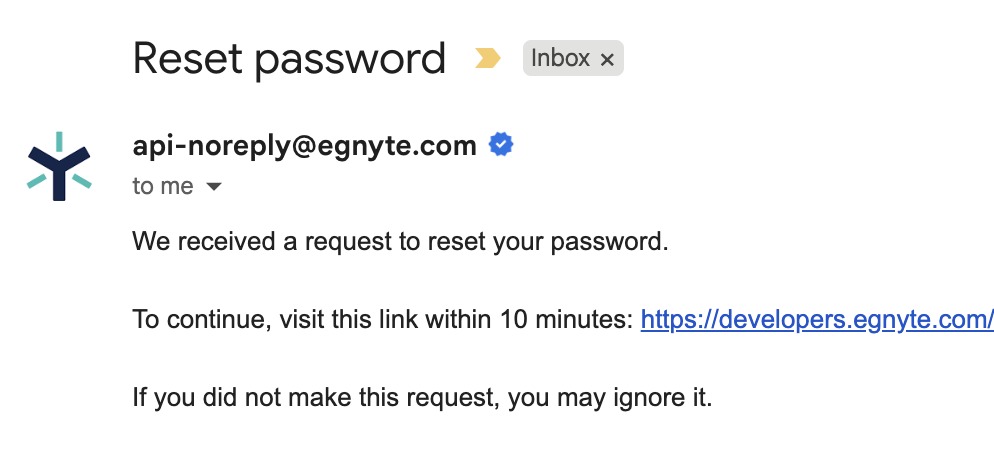This screenshot has height=466, width=994.
Task: Click the yellow importance marker arrow
Action: point(487,59)
